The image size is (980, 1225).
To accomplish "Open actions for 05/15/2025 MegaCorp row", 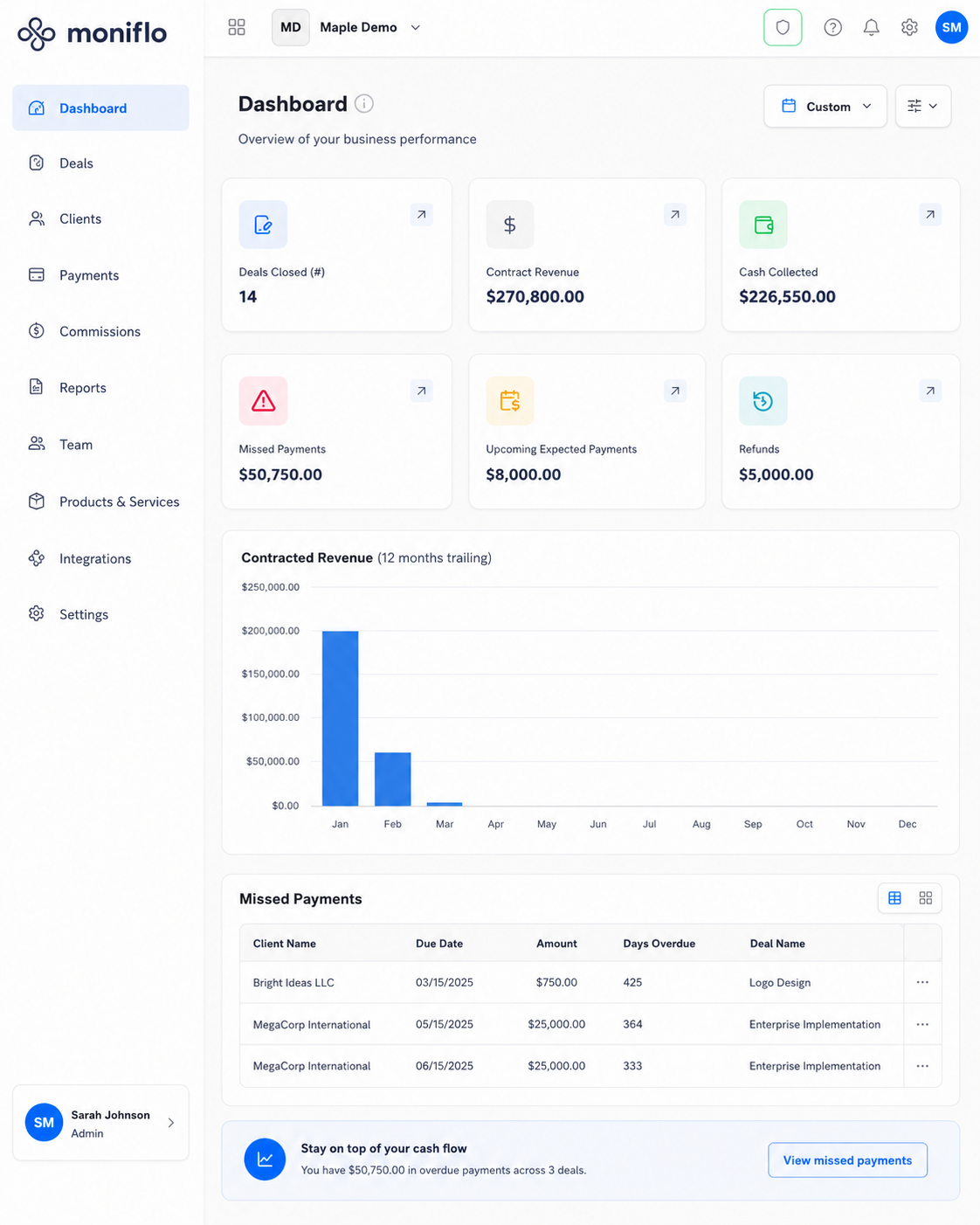I will 922,1024.
